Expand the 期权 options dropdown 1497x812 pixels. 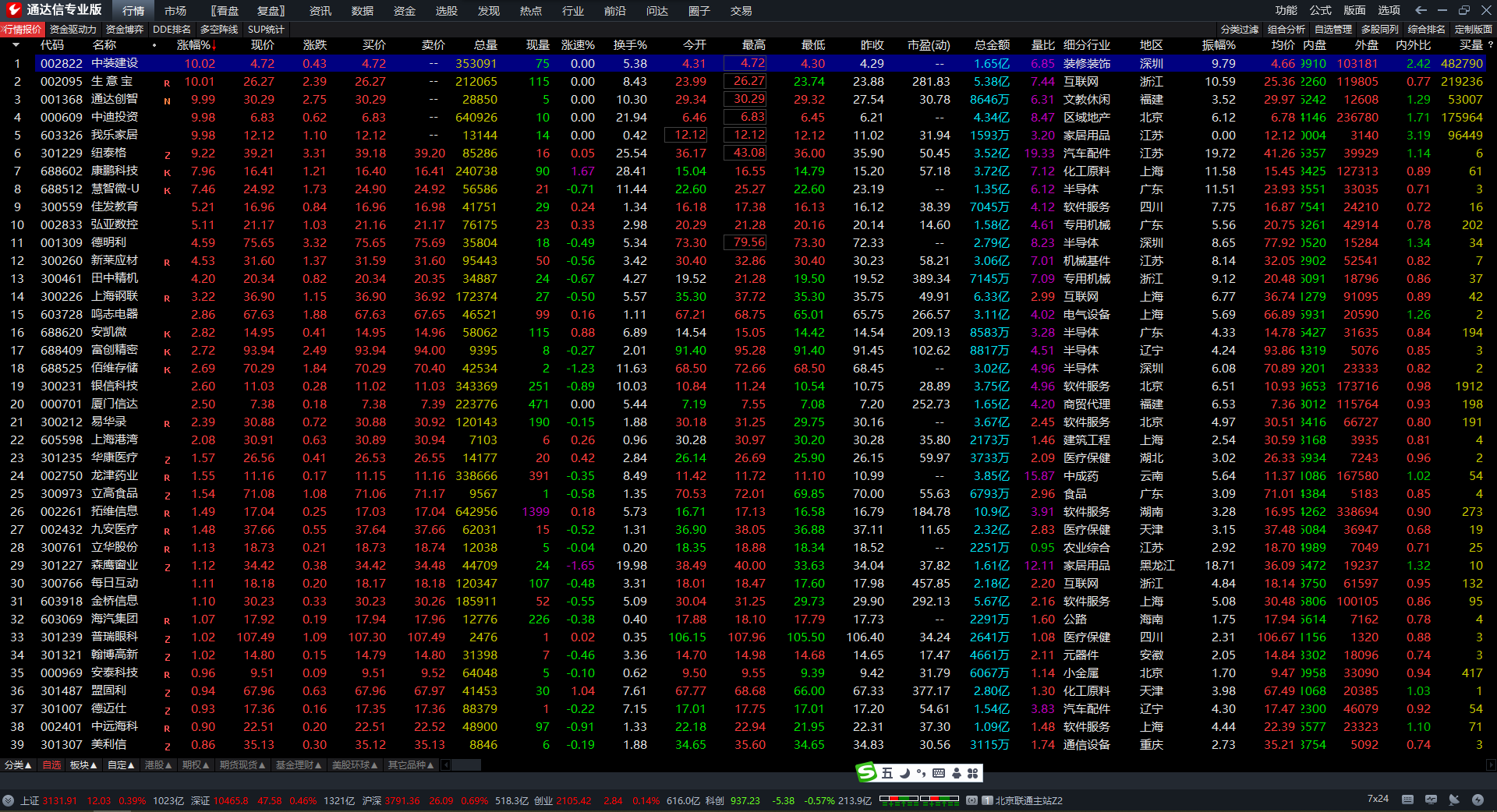(x=196, y=765)
